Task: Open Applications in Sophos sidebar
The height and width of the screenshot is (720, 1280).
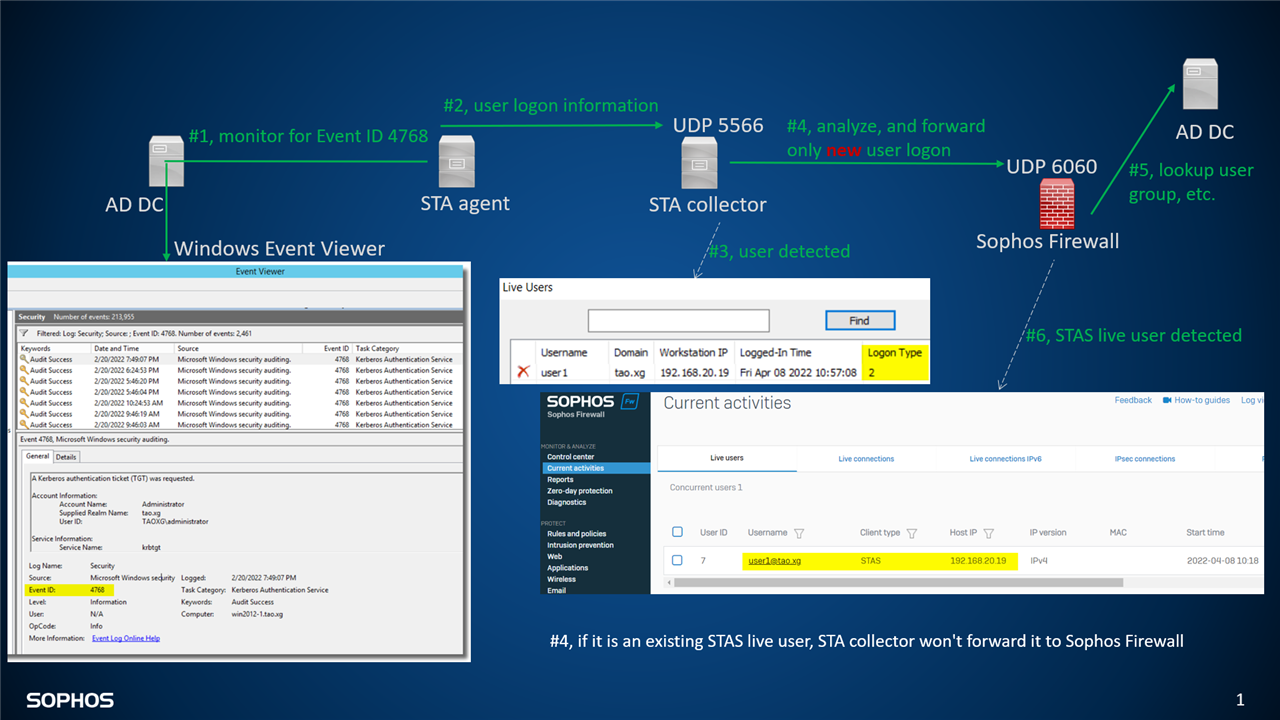Action: (567, 568)
